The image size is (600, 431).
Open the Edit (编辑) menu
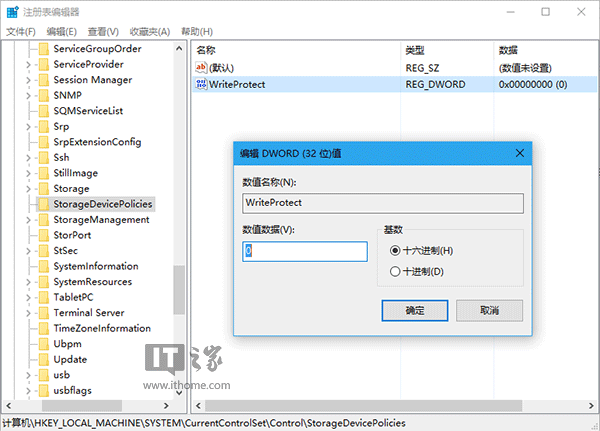62,31
